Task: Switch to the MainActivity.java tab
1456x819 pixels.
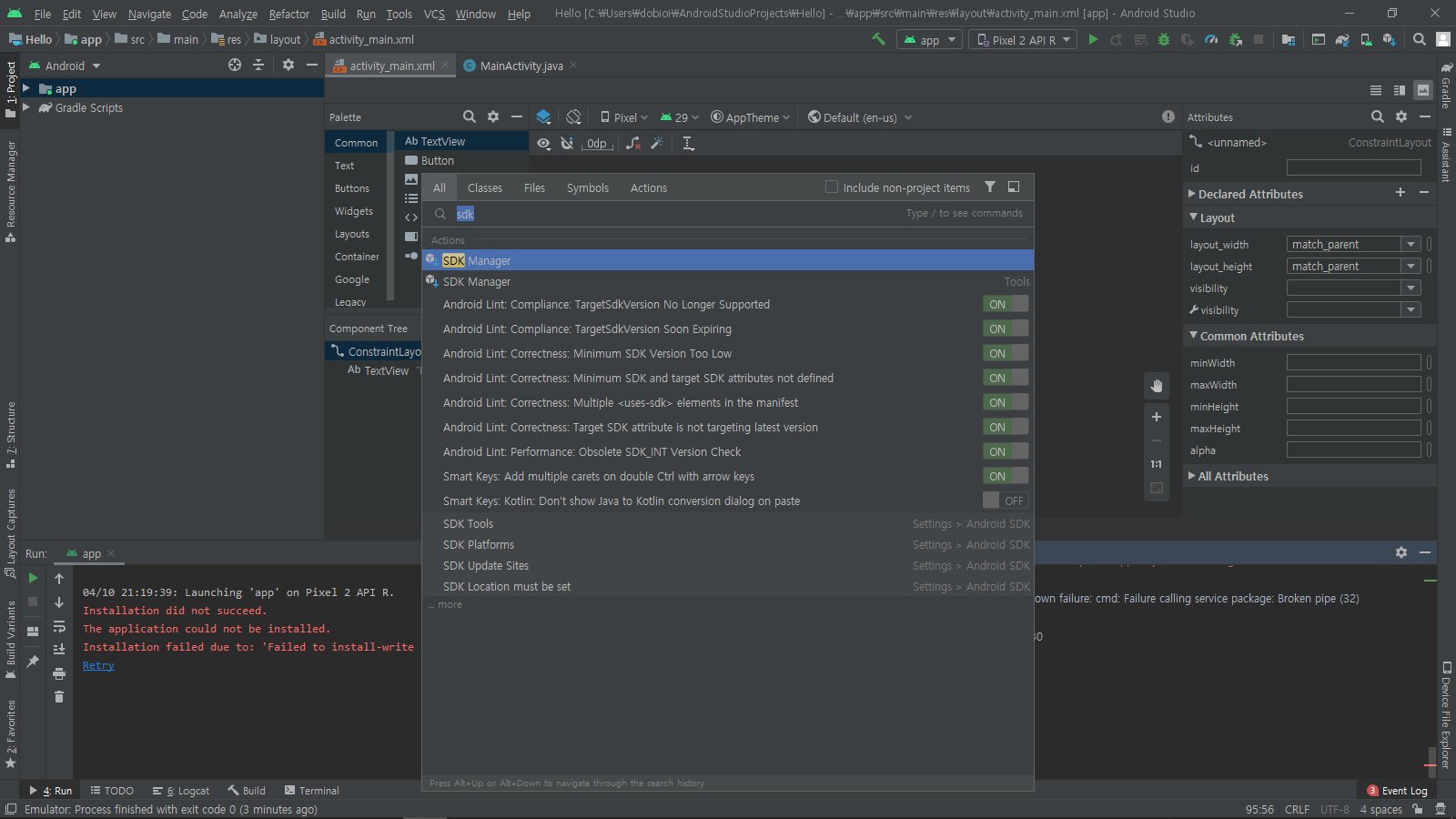Action: click(520, 65)
